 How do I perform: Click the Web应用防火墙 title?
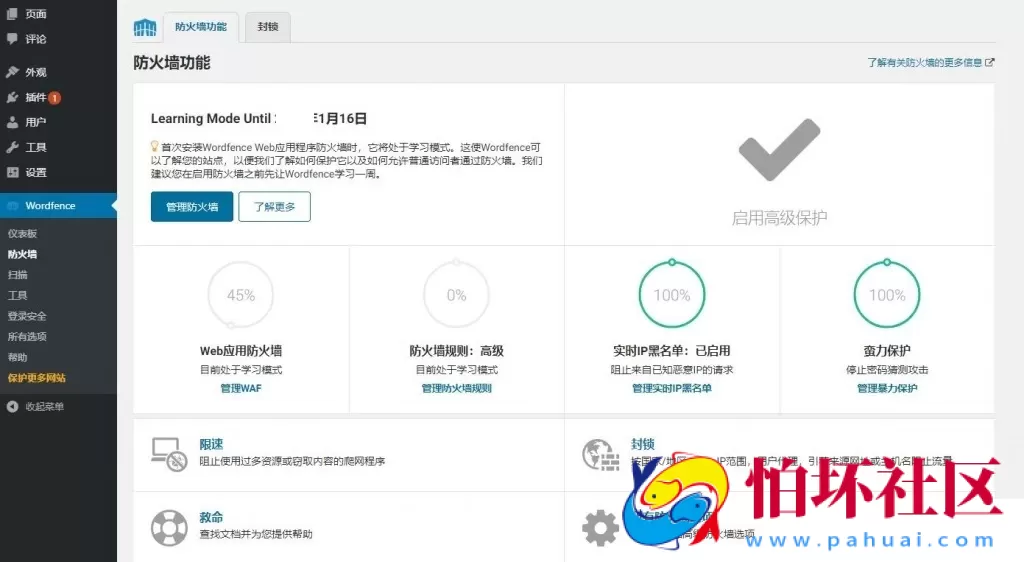pyautogui.click(x=241, y=351)
